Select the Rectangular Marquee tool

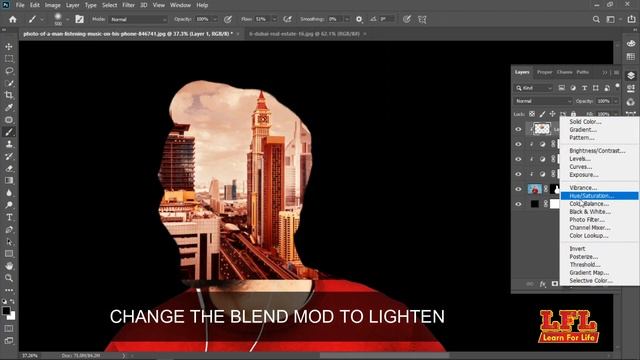pos(9,59)
